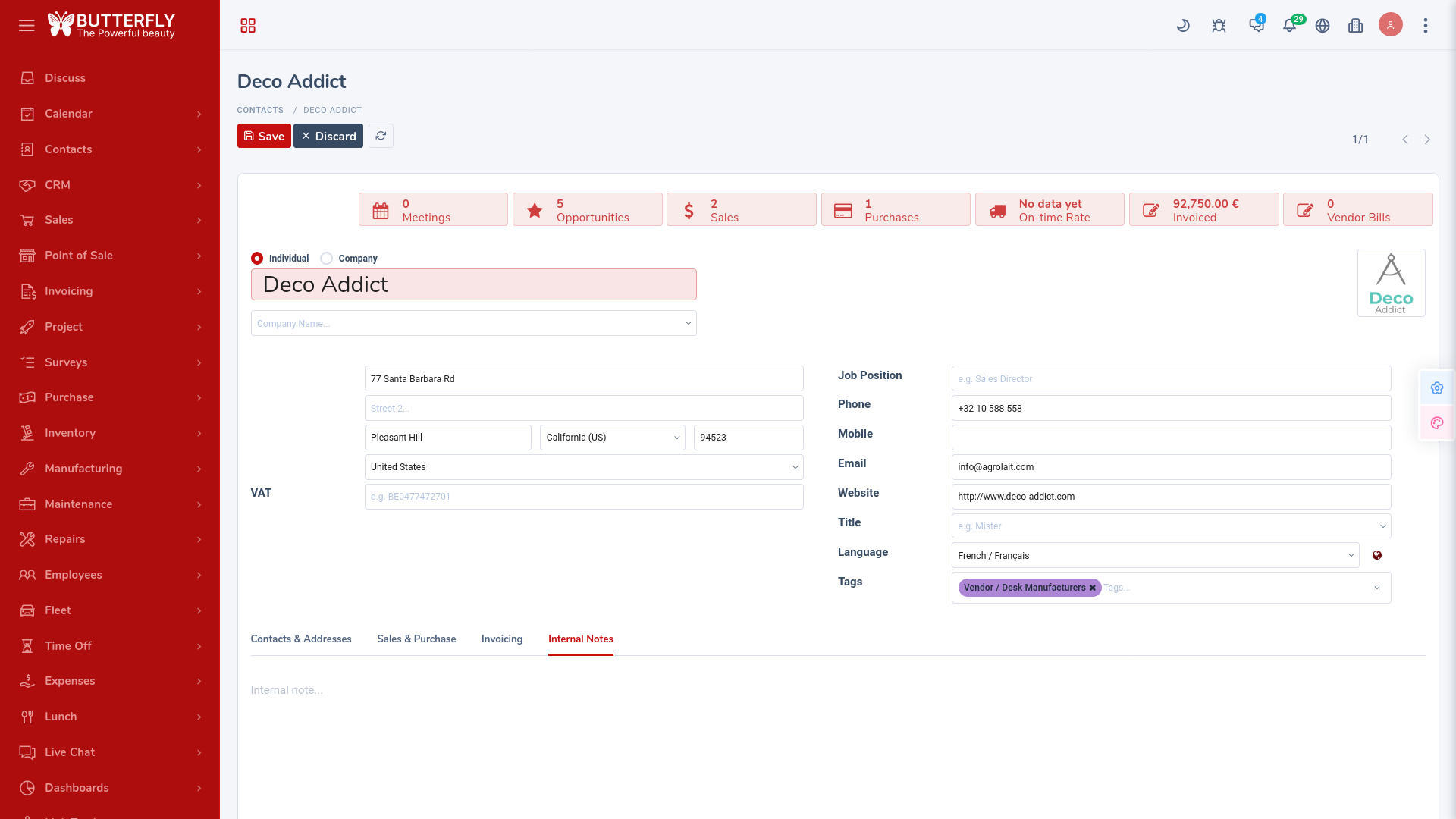Click the Save button
Viewport: 1456px width, 819px height.
(264, 136)
